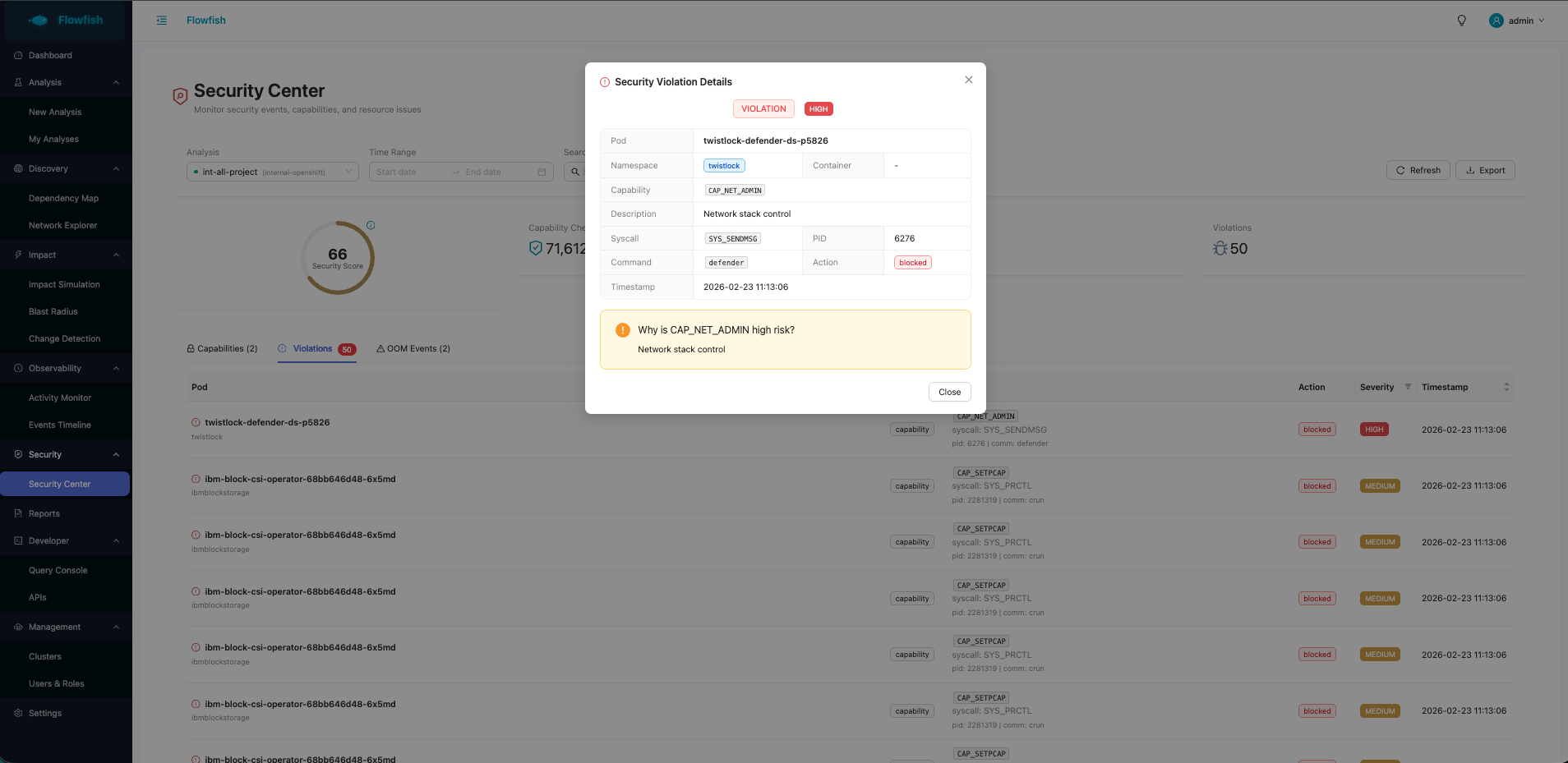Click the calendar icon in Time Range

(542, 172)
